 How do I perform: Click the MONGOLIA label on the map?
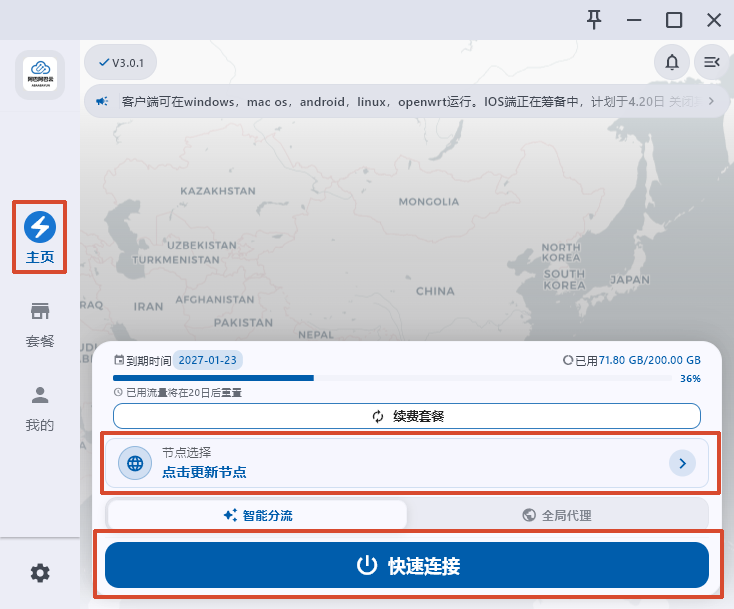[x=429, y=202]
